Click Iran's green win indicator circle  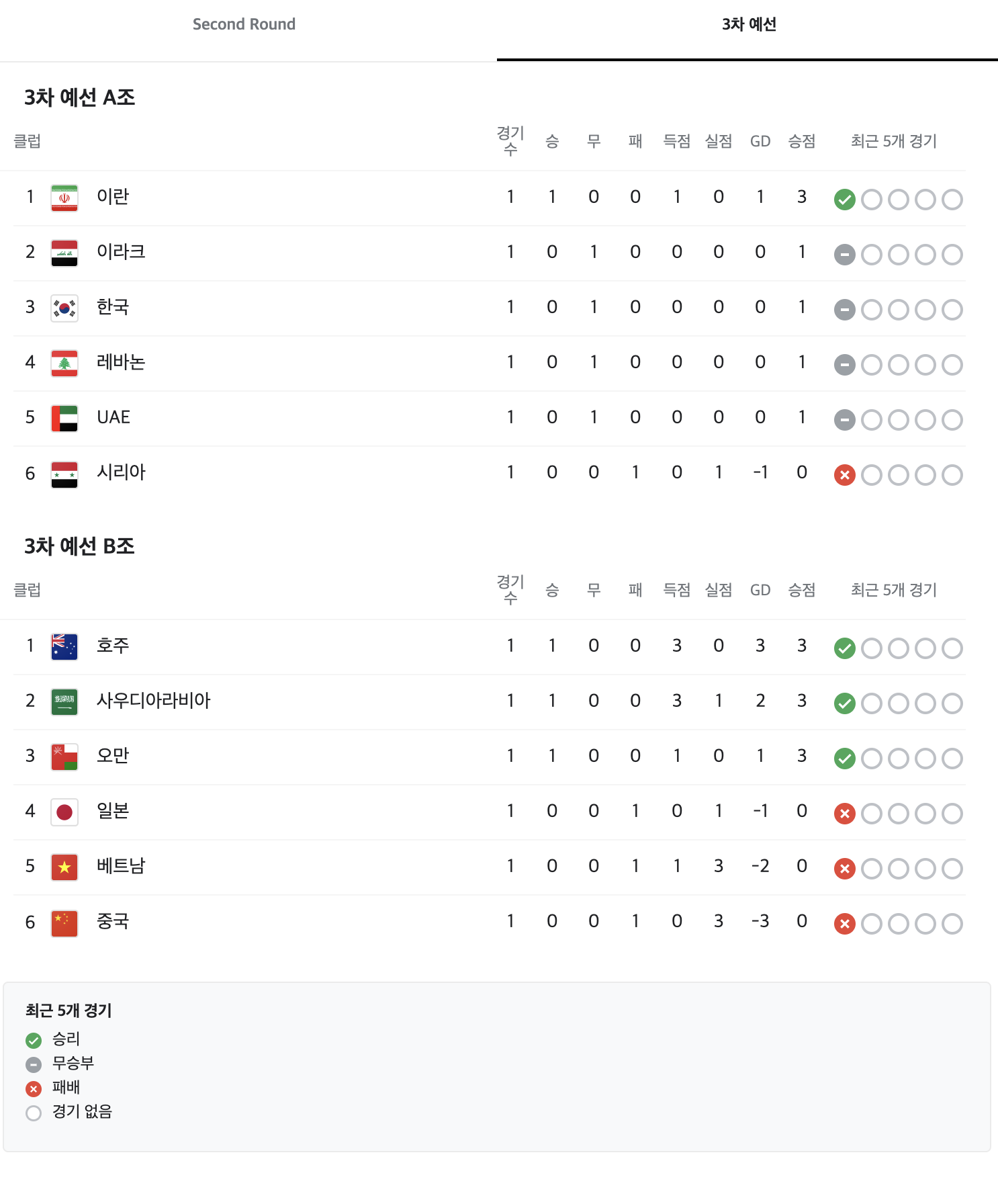click(x=844, y=199)
